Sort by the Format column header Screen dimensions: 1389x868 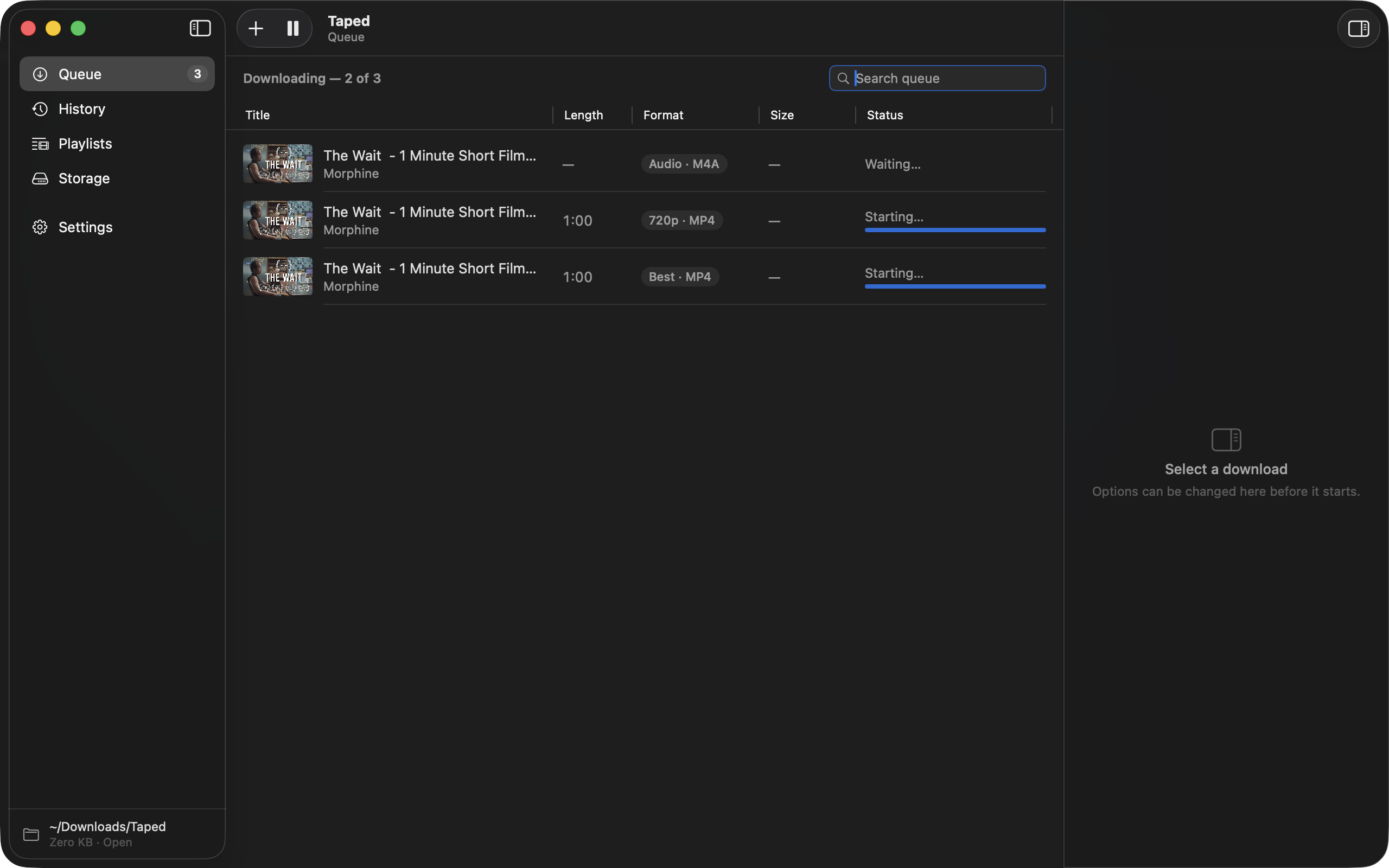663,115
